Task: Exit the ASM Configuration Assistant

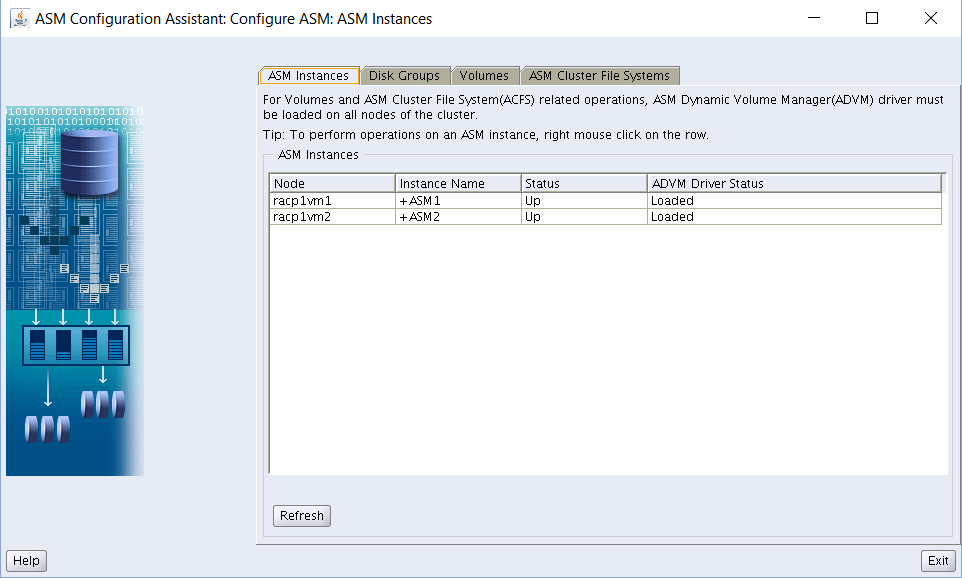Action: (937, 561)
